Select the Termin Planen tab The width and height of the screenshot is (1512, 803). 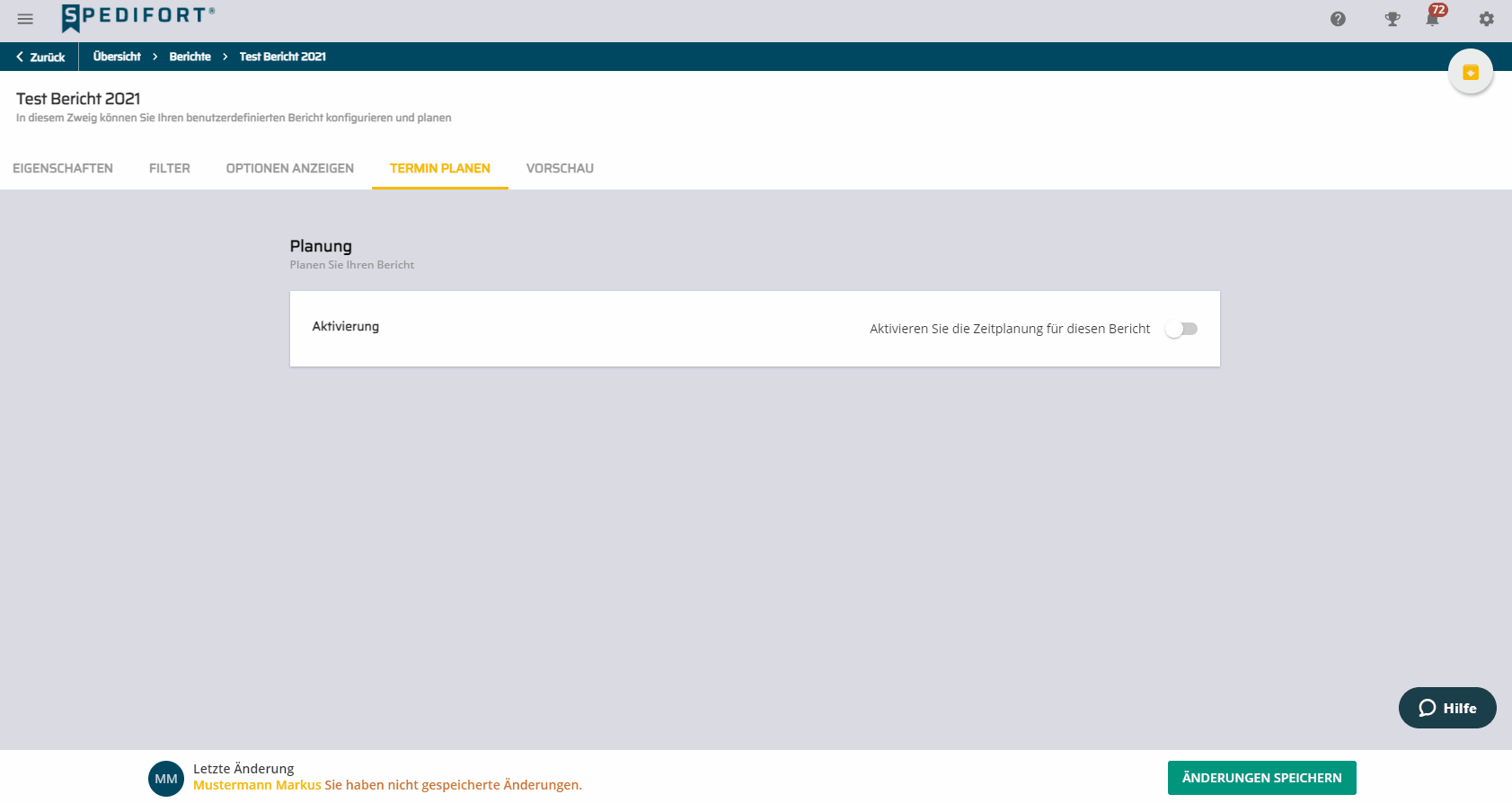point(440,168)
